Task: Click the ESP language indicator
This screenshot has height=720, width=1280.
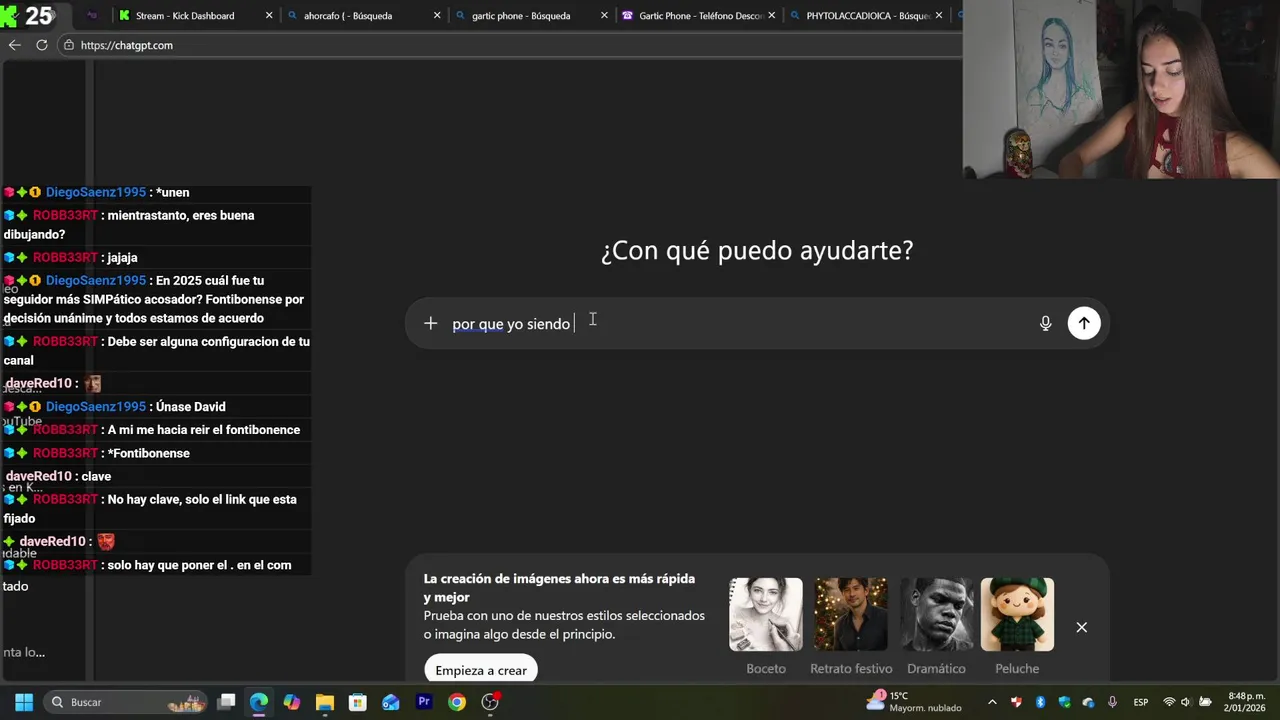Action: [x=1140, y=702]
